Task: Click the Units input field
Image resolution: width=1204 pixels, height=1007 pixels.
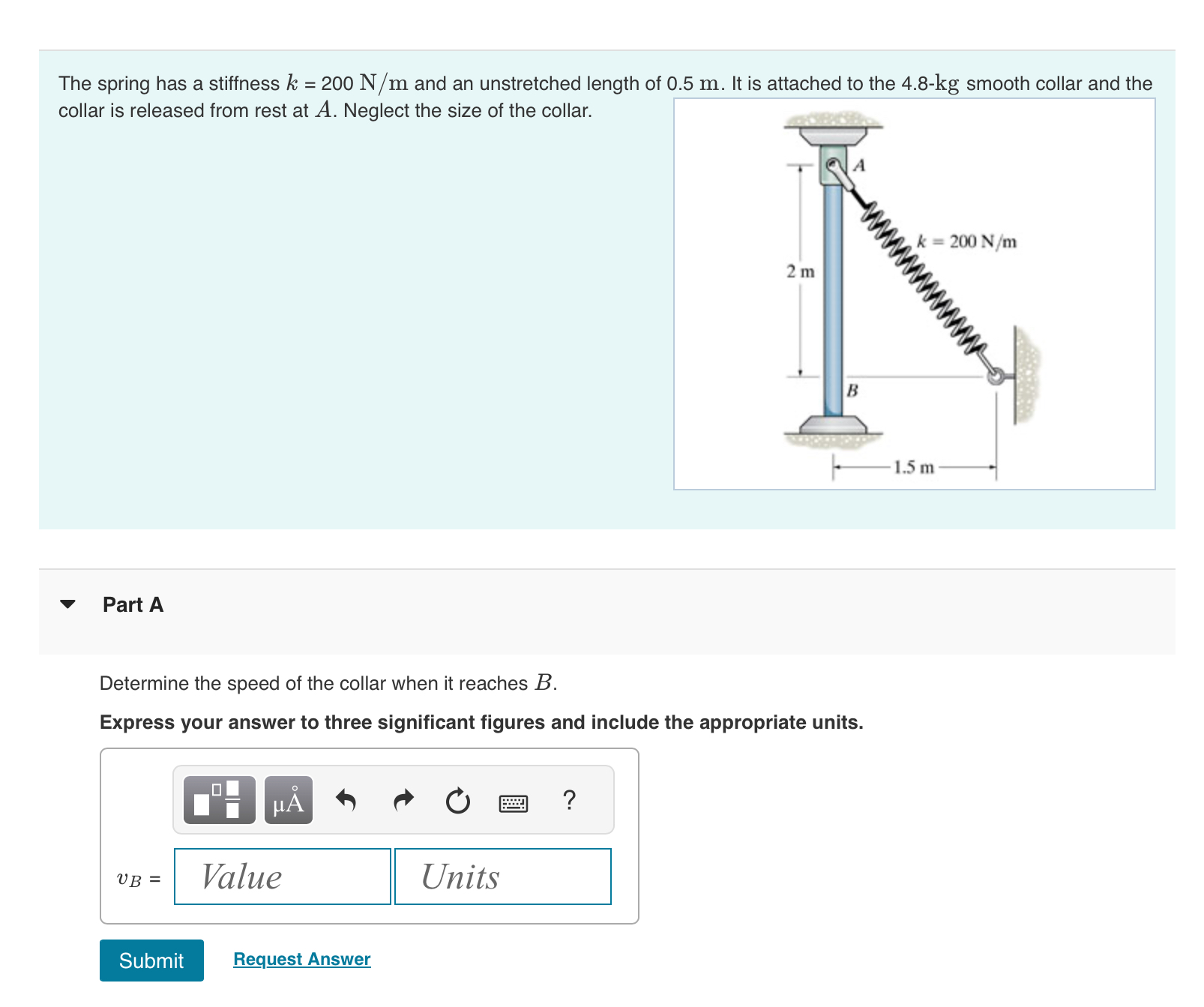Action: [503, 877]
